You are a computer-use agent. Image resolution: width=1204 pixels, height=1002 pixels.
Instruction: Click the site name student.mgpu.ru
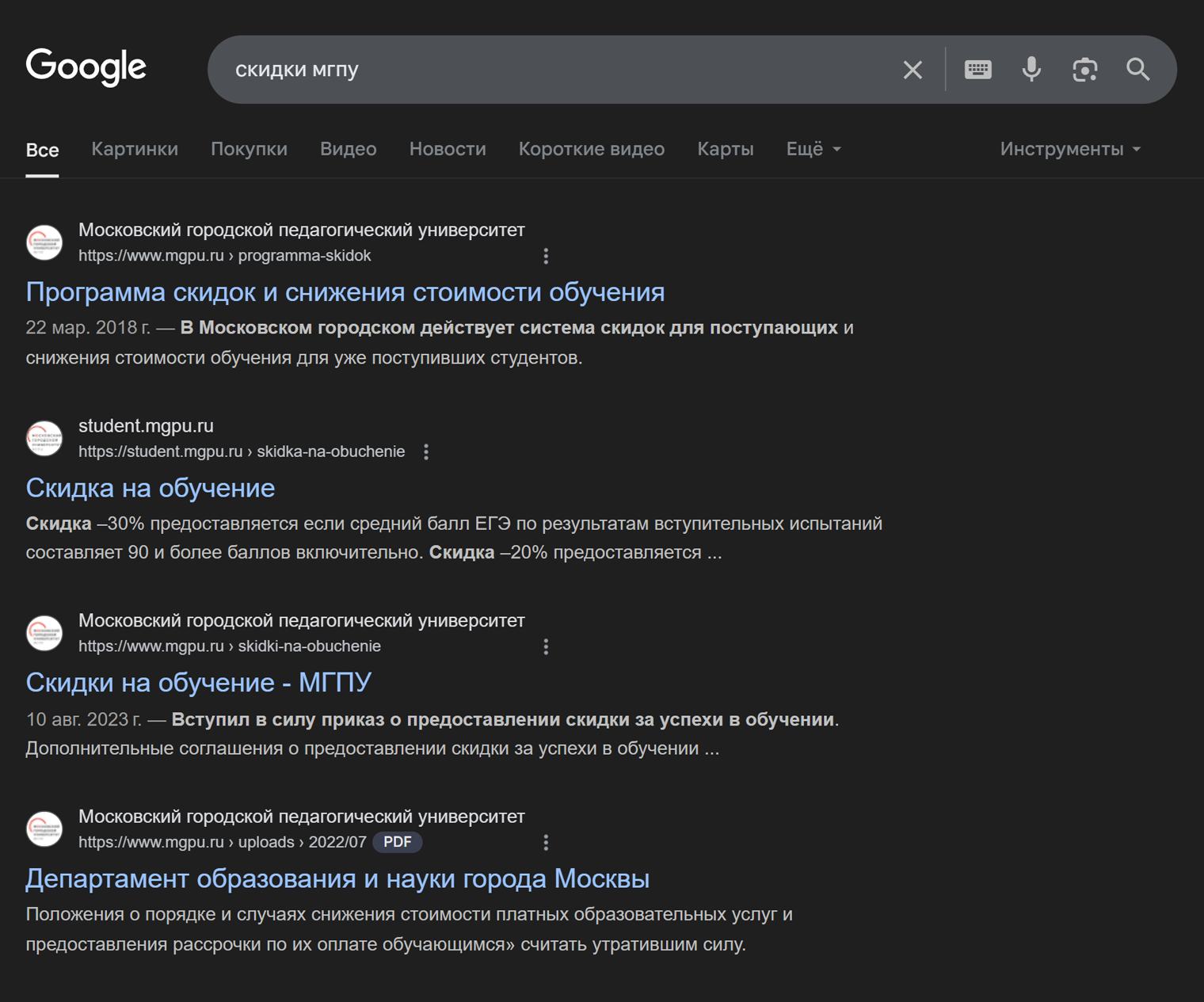coord(146,425)
